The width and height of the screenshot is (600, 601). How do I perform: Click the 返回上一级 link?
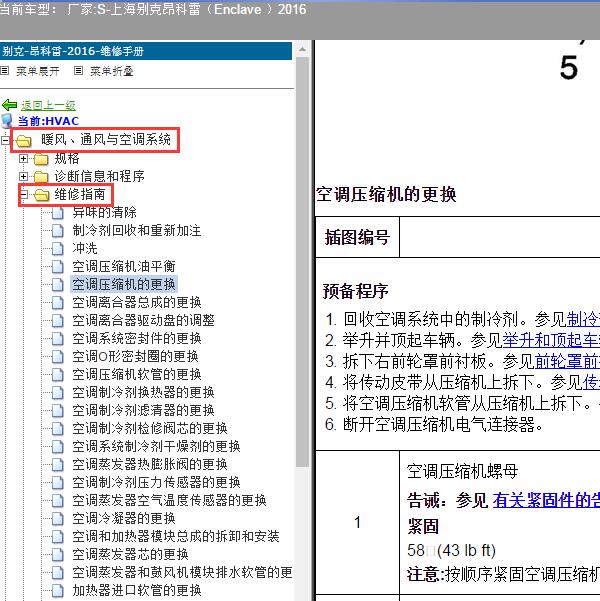pyautogui.click(x=48, y=105)
